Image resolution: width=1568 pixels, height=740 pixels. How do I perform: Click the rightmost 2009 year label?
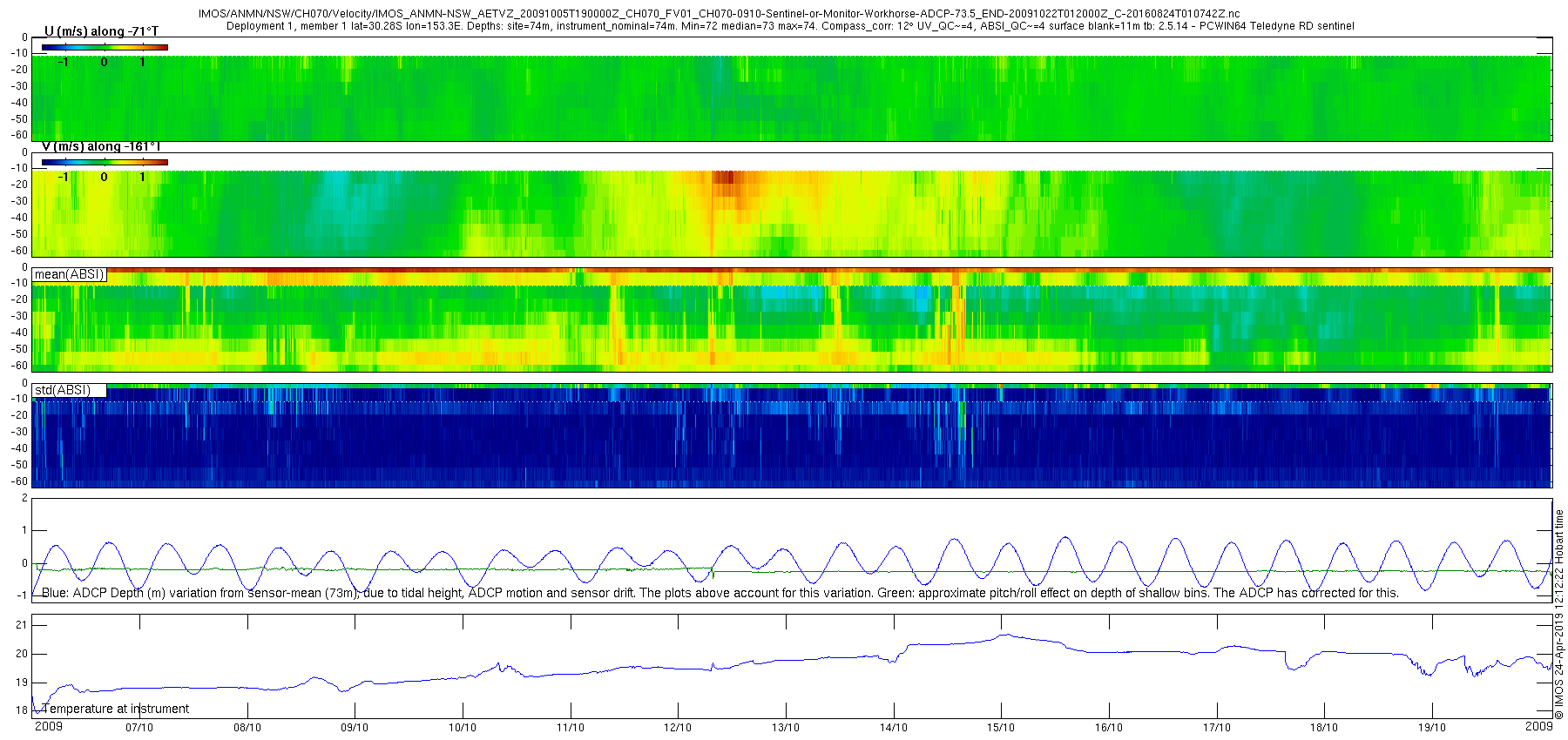pyautogui.click(x=1539, y=726)
